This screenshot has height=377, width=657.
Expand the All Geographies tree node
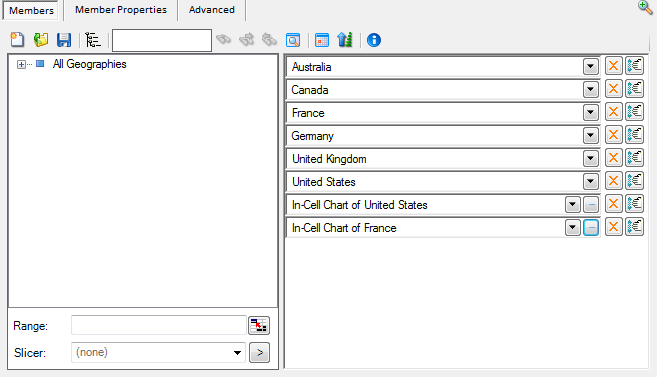click(21, 65)
